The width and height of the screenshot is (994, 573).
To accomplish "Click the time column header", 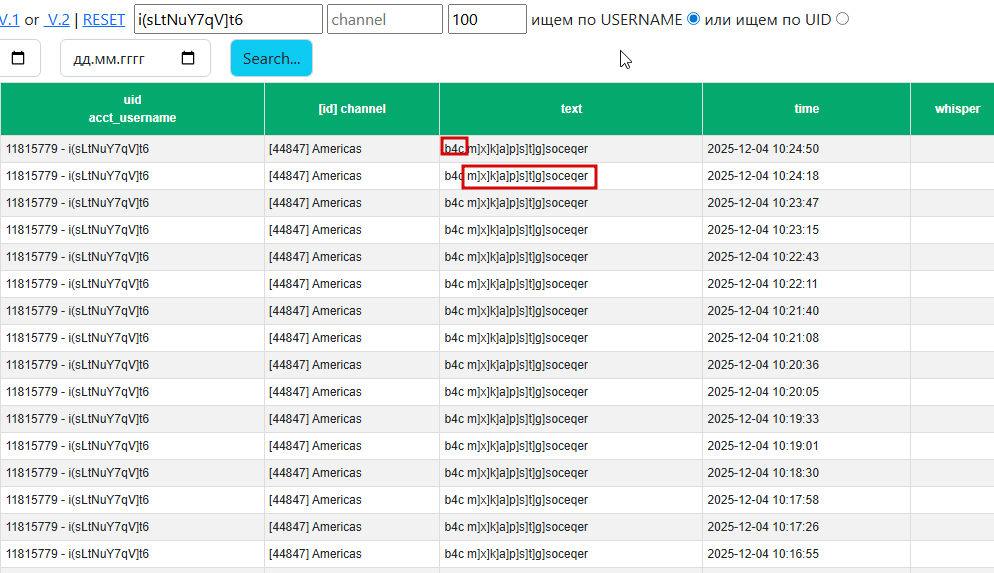I will coord(806,109).
